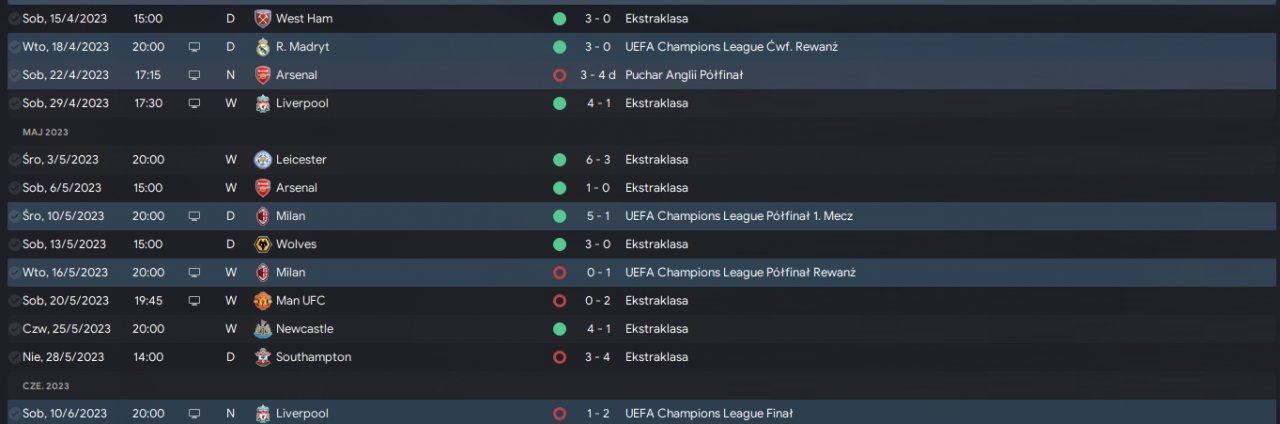Image resolution: width=1280 pixels, height=424 pixels.
Task: Toggle the check circle beside Sob, 15/4/2023
Action: [14, 19]
